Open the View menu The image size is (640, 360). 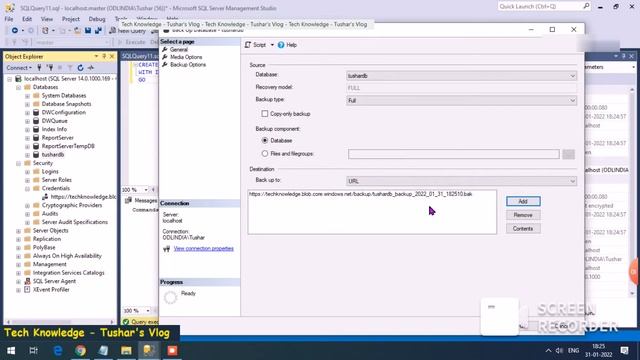47,19
